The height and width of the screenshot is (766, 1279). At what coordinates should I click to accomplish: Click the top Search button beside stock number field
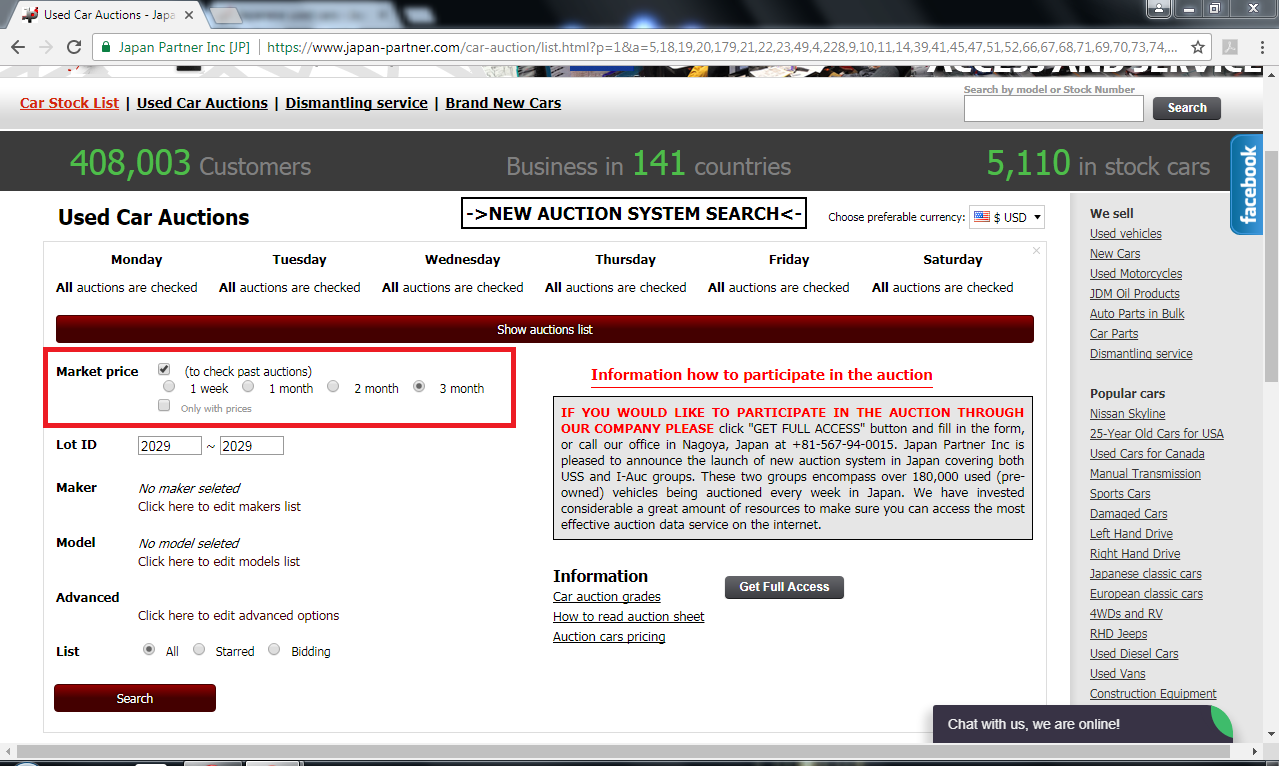(x=1187, y=108)
